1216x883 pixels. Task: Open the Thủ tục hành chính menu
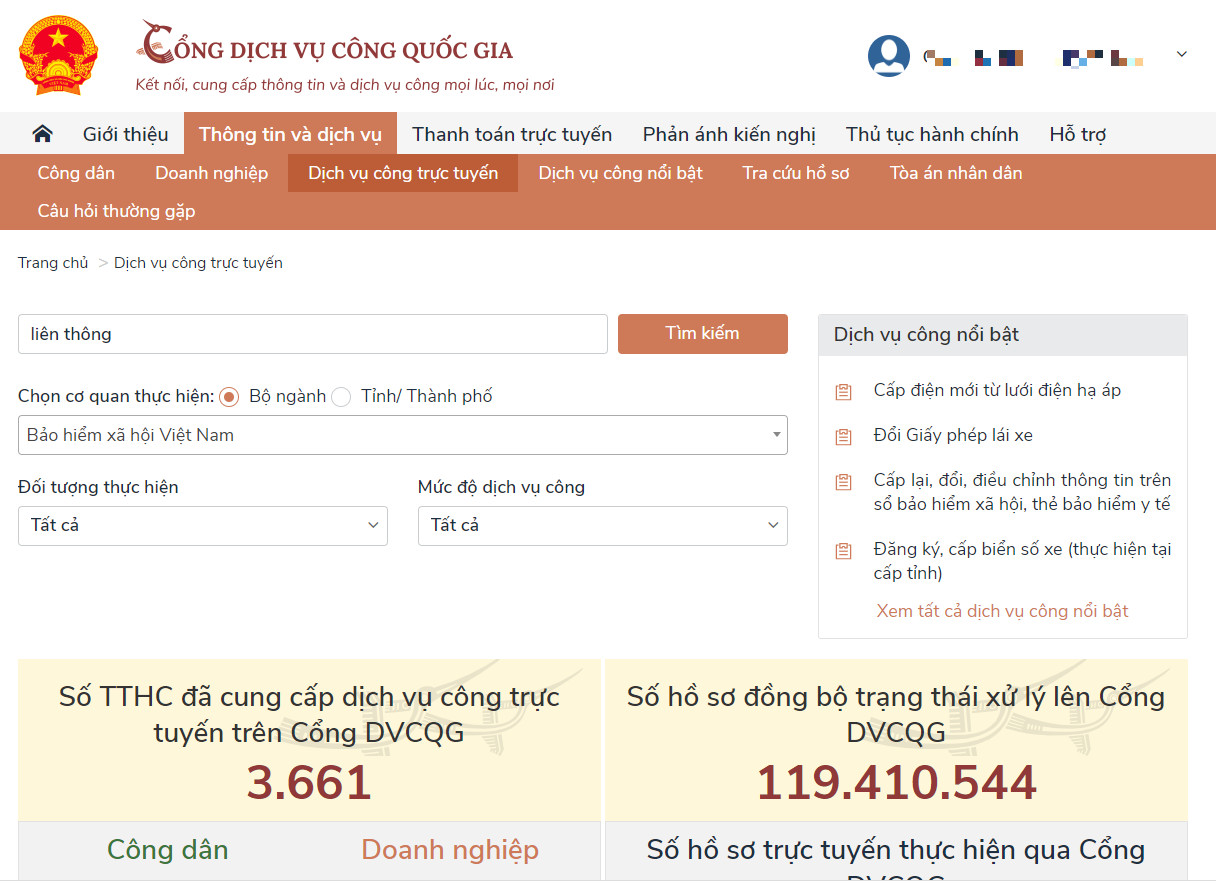click(x=932, y=134)
